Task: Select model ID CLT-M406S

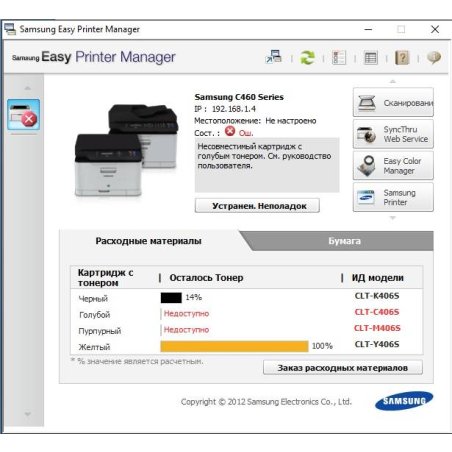Action: point(377,328)
